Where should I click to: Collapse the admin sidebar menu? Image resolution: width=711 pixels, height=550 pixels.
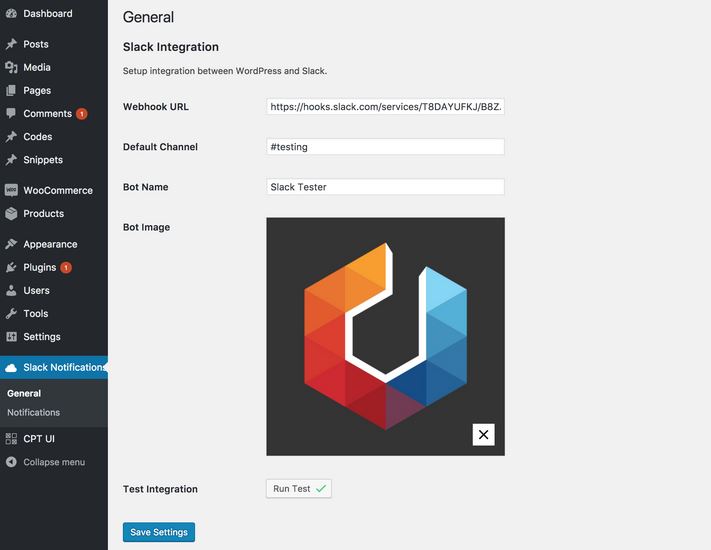(54, 462)
